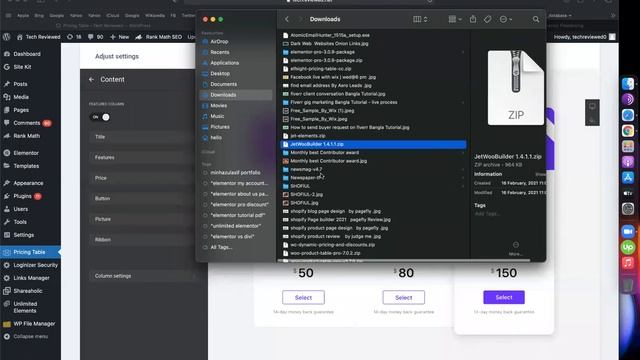The height and width of the screenshot is (360, 640).
Task: Click purple Select button under $150
Action: (504, 297)
